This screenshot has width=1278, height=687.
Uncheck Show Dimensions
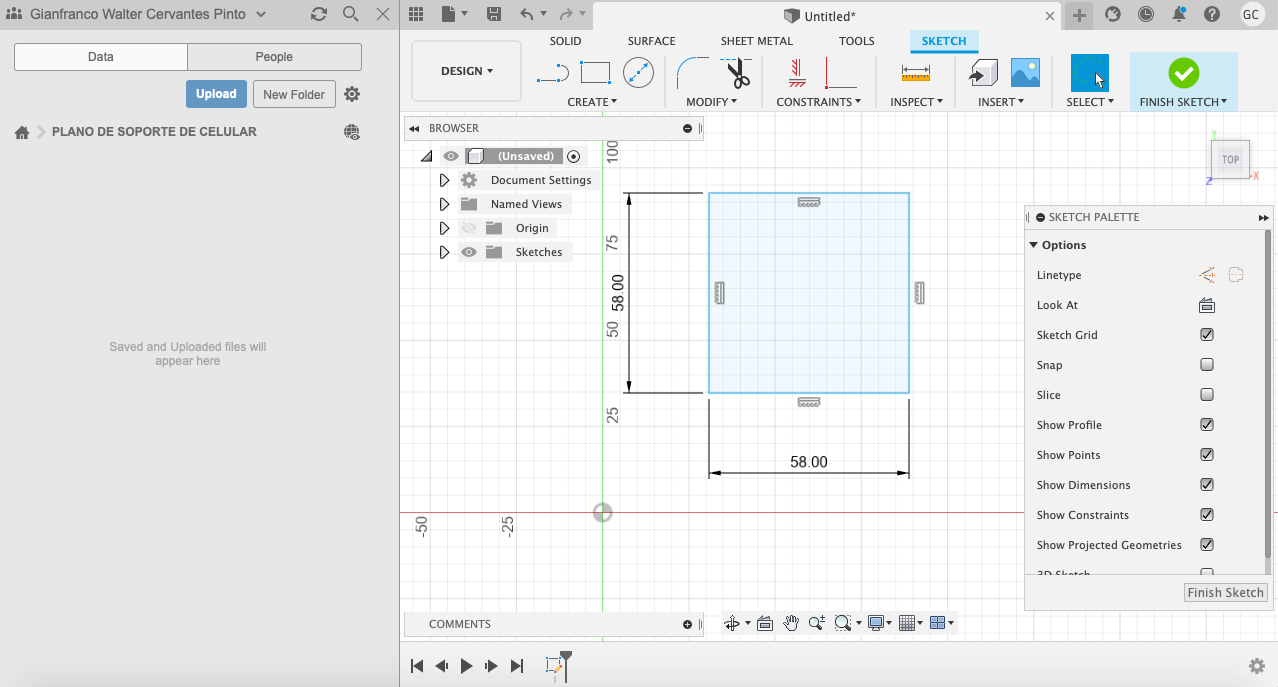click(x=1207, y=485)
